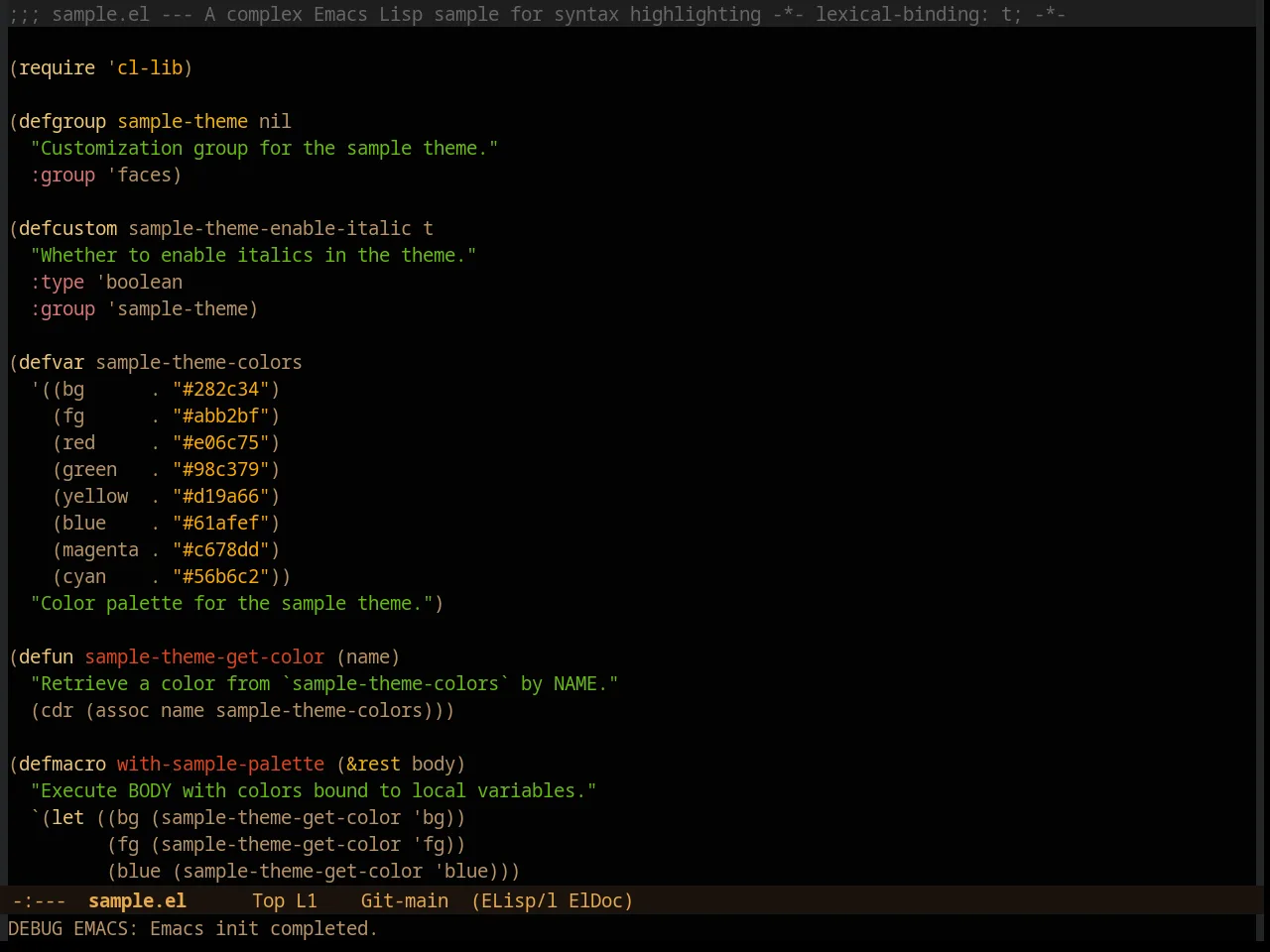Click the buffer name sample.el in mode line
This screenshot has width=1270, height=952.
pyautogui.click(x=137, y=900)
